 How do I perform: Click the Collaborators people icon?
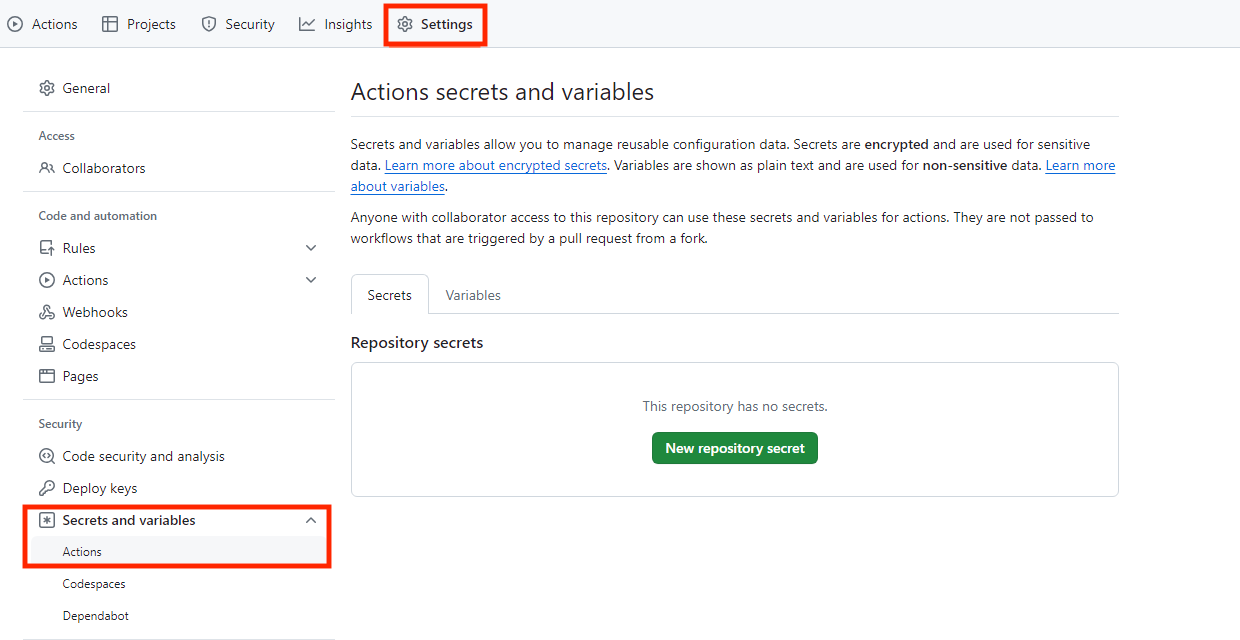[x=47, y=168]
